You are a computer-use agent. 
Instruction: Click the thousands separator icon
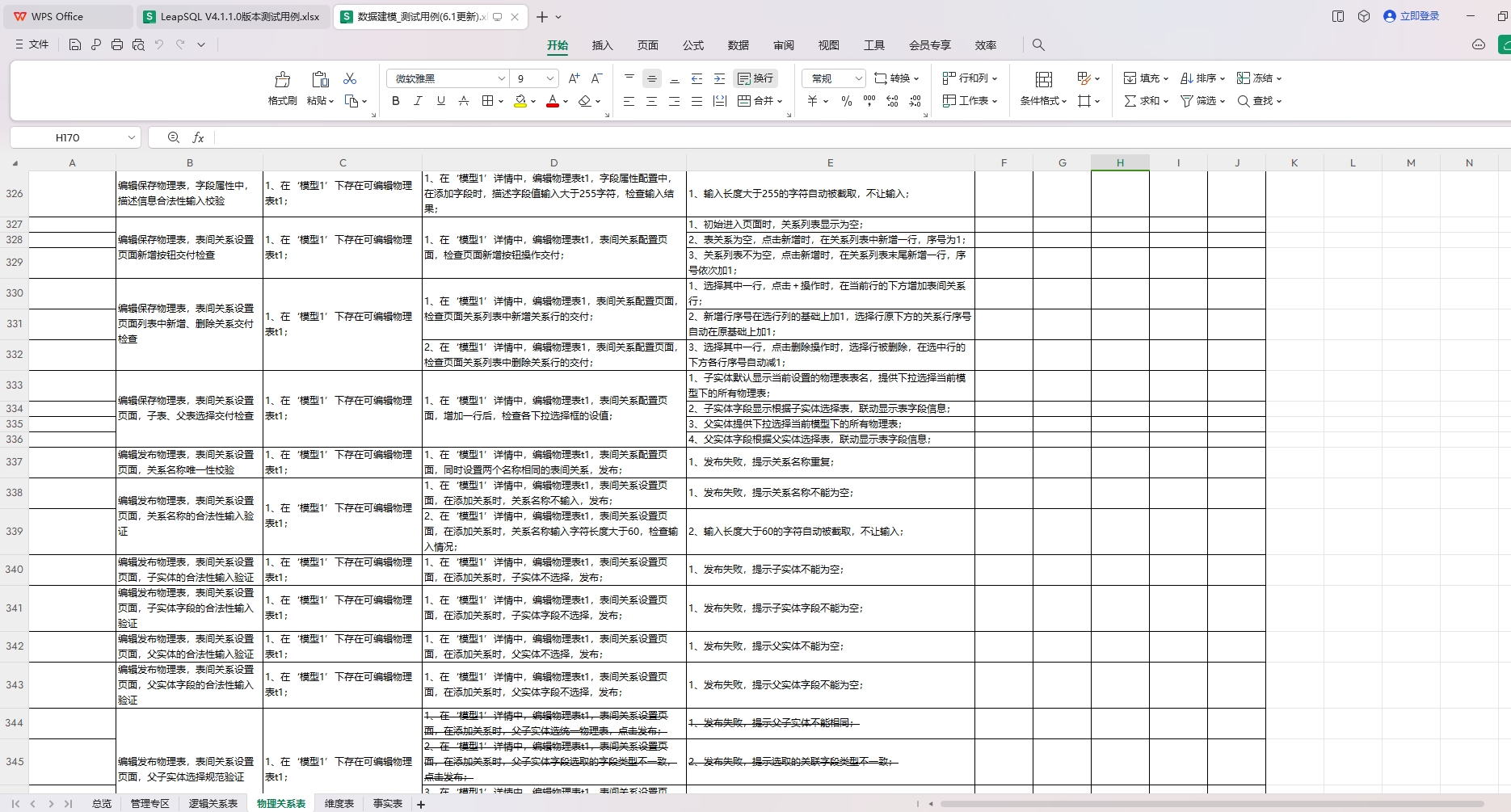point(869,101)
